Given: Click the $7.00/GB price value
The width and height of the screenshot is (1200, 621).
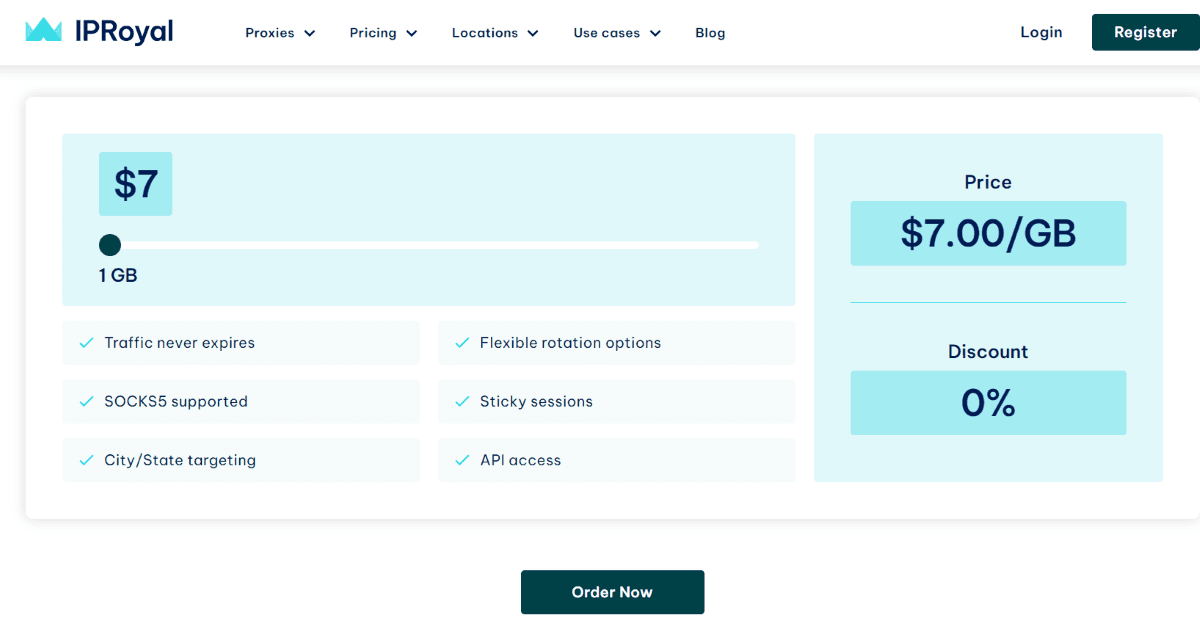Looking at the screenshot, I should [x=988, y=233].
